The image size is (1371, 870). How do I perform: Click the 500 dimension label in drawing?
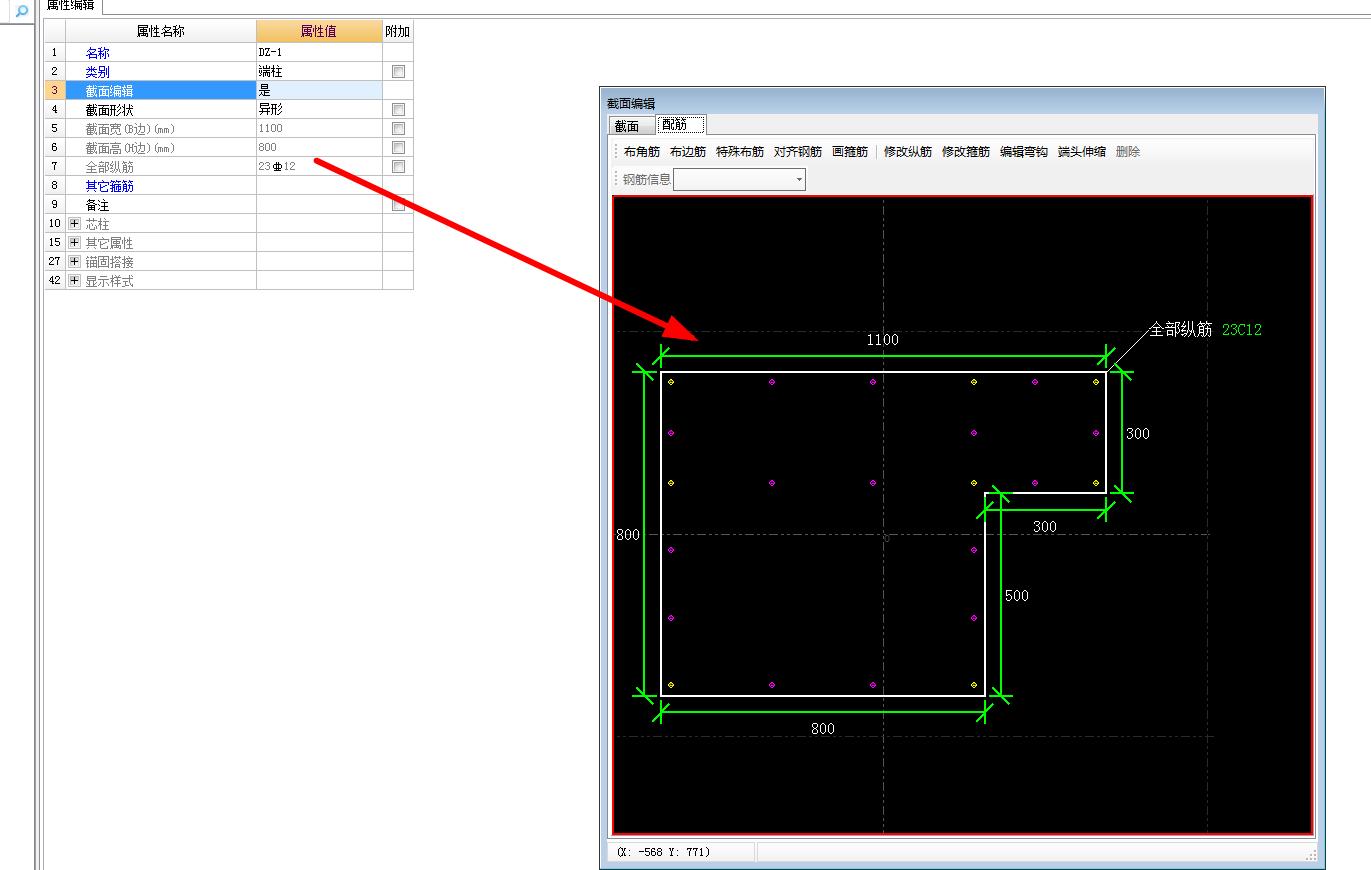[1016, 596]
